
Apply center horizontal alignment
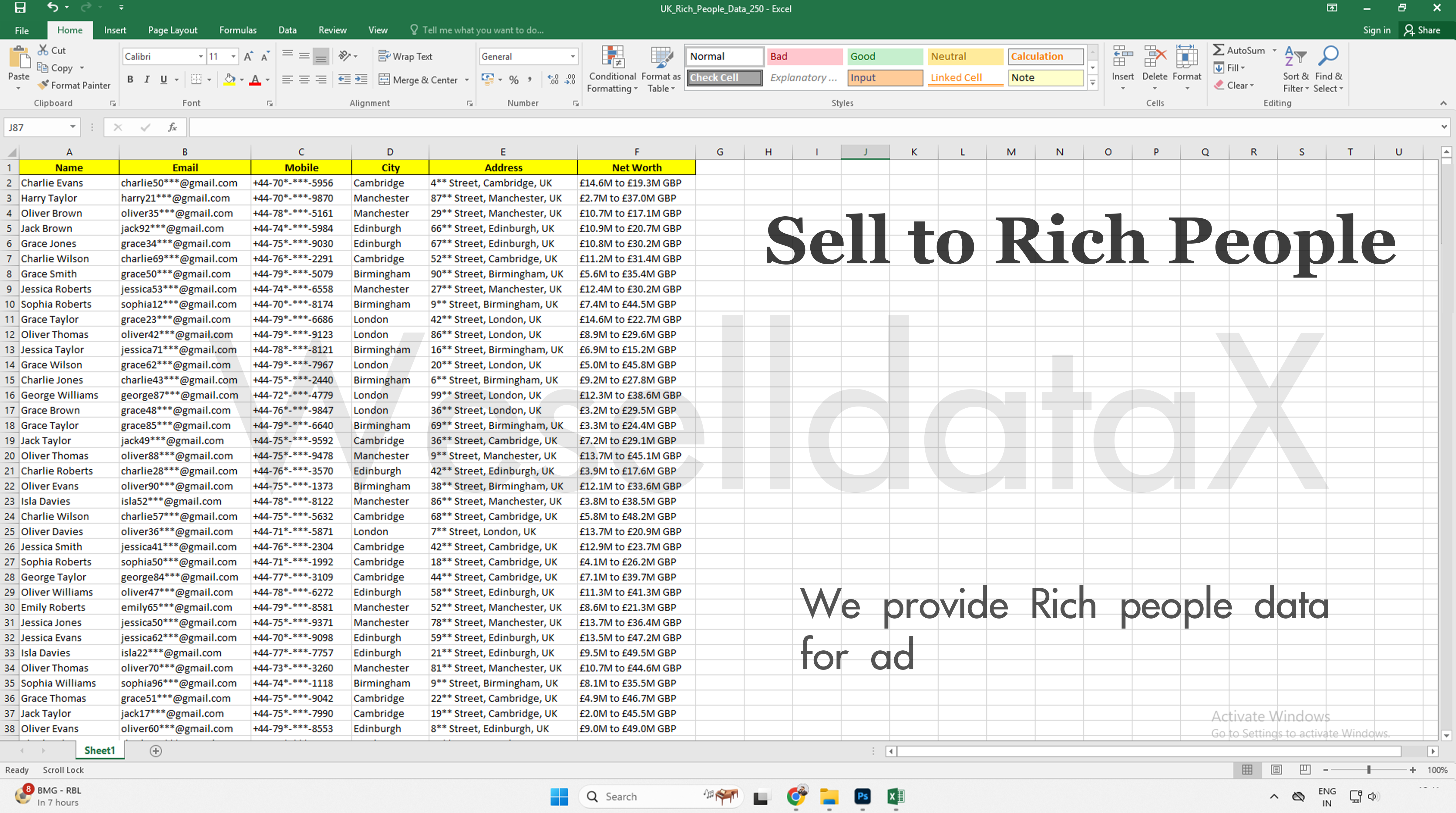tap(304, 80)
